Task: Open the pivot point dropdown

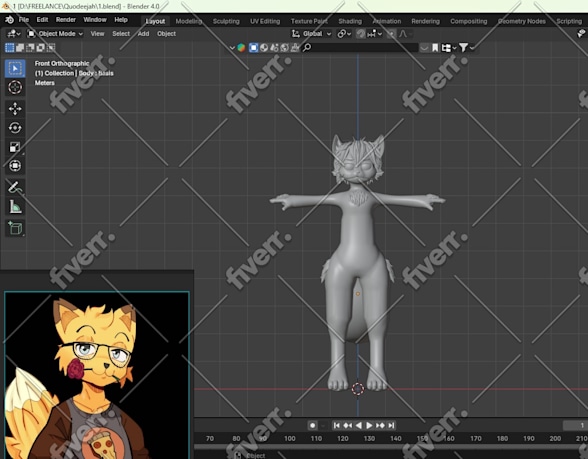Action: [x=344, y=34]
